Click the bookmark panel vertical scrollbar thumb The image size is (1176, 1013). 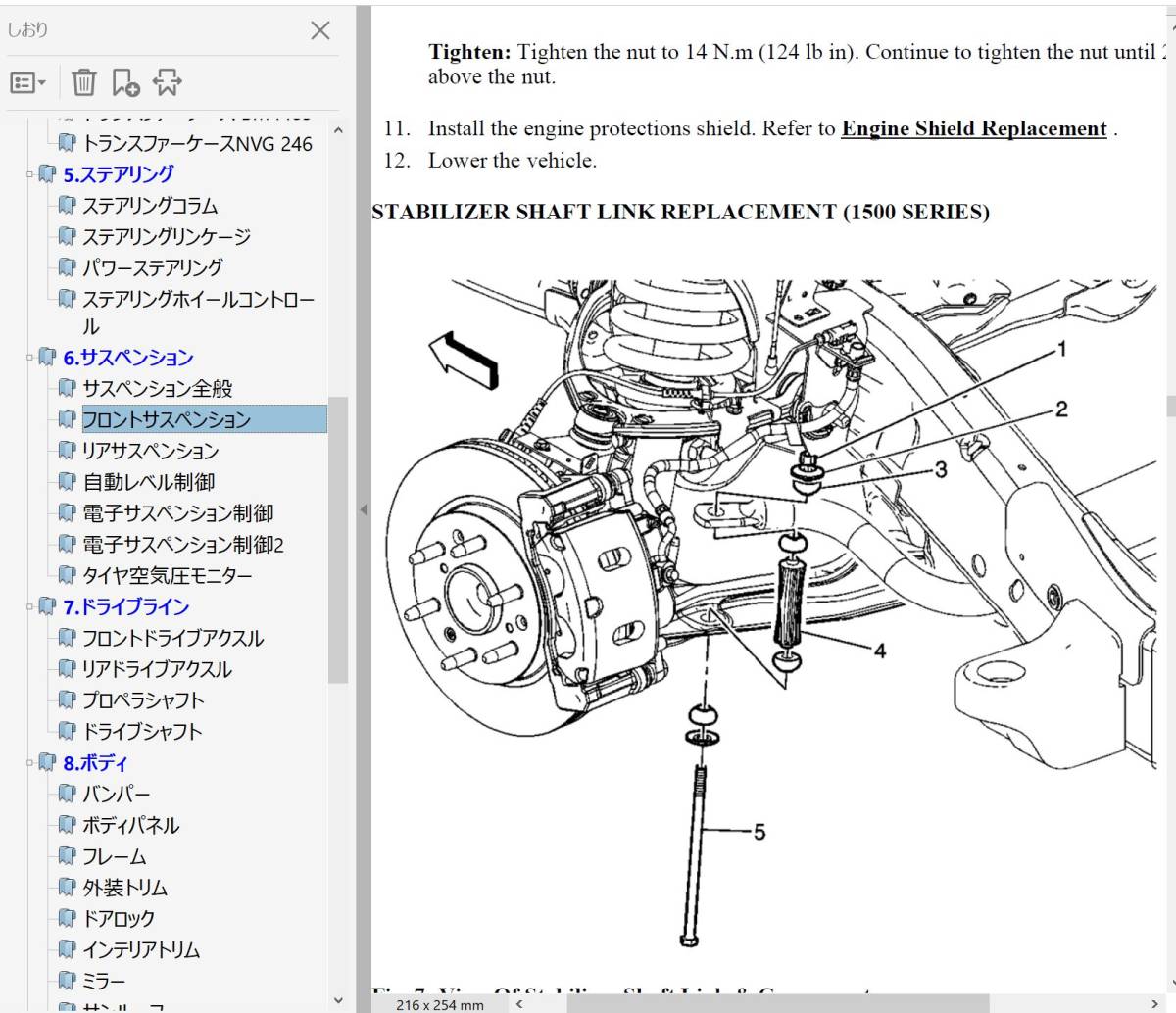tap(338, 539)
